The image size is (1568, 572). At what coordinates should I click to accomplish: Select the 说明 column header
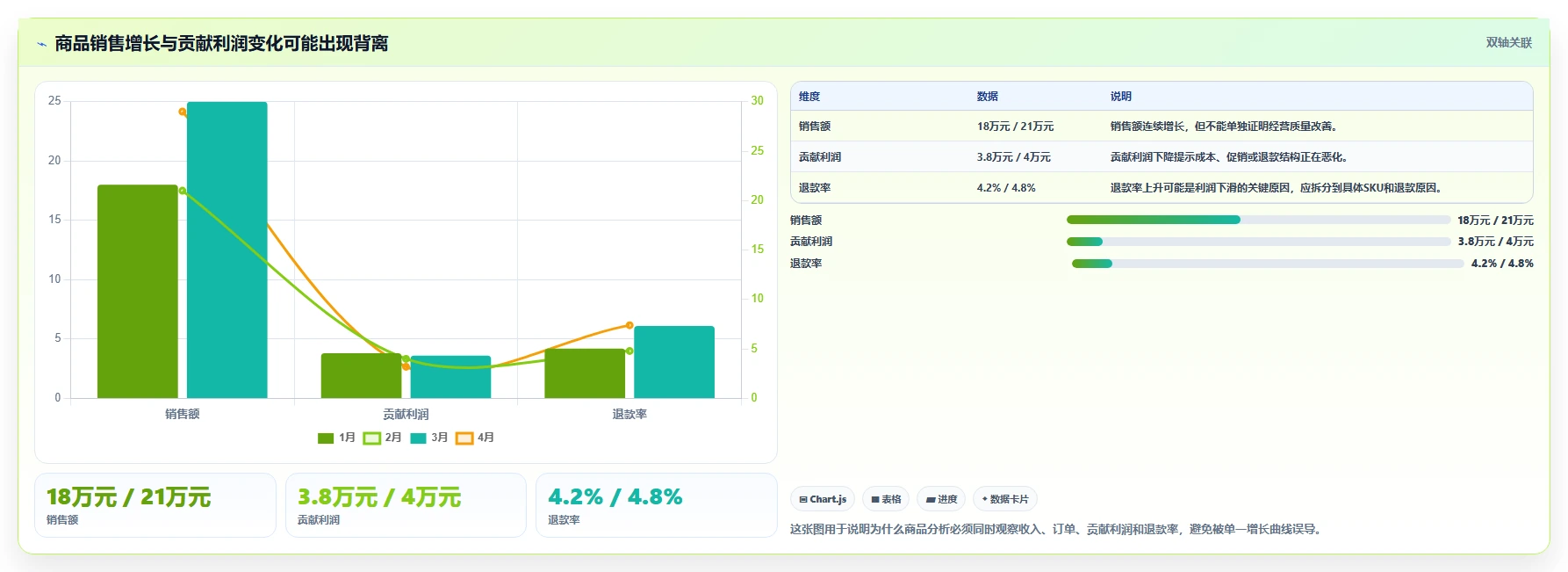1121,97
